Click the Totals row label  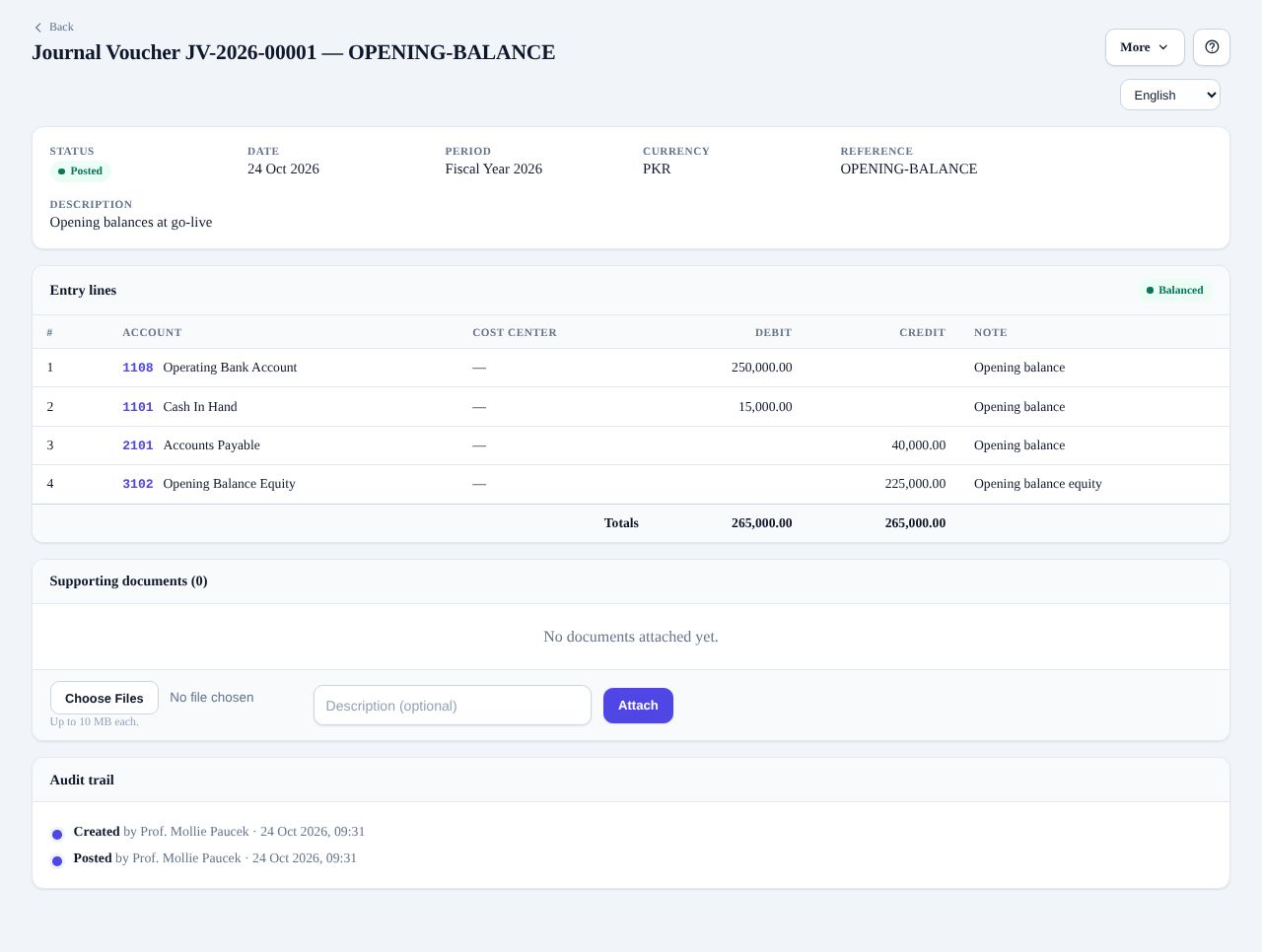coord(621,523)
